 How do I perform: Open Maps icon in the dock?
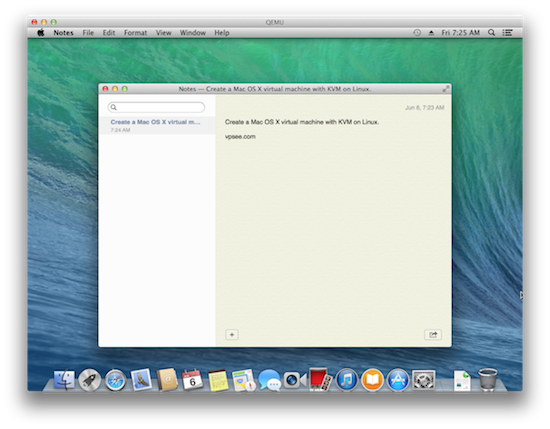[x=243, y=380]
